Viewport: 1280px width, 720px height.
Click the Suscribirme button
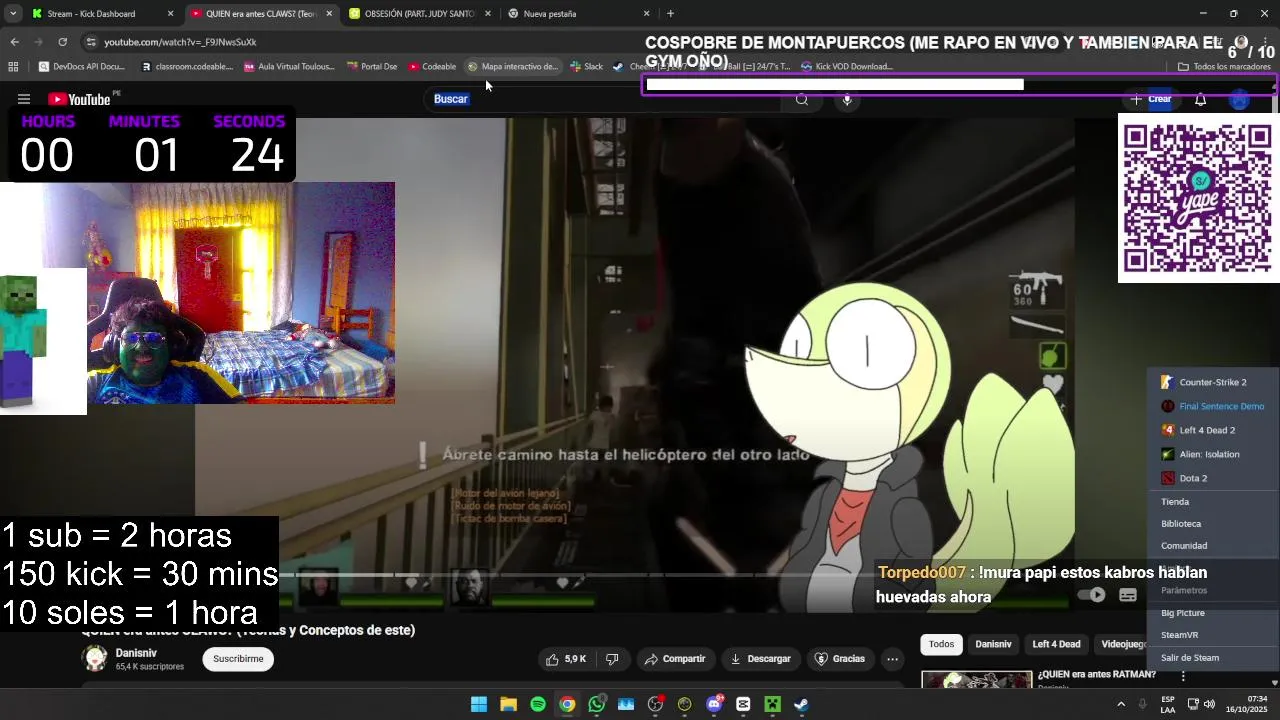[x=238, y=659]
